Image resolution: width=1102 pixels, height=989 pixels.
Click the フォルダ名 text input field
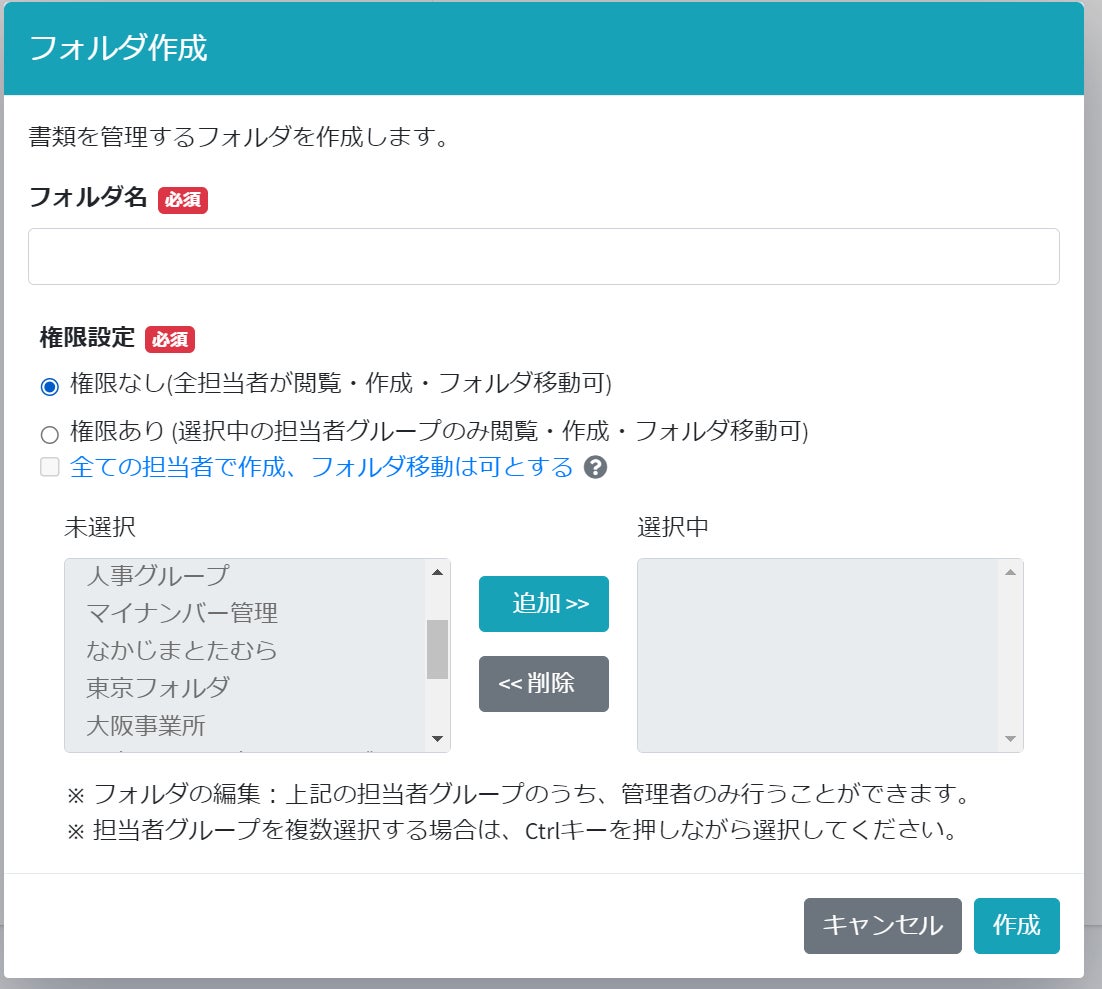click(x=543, y=256)
